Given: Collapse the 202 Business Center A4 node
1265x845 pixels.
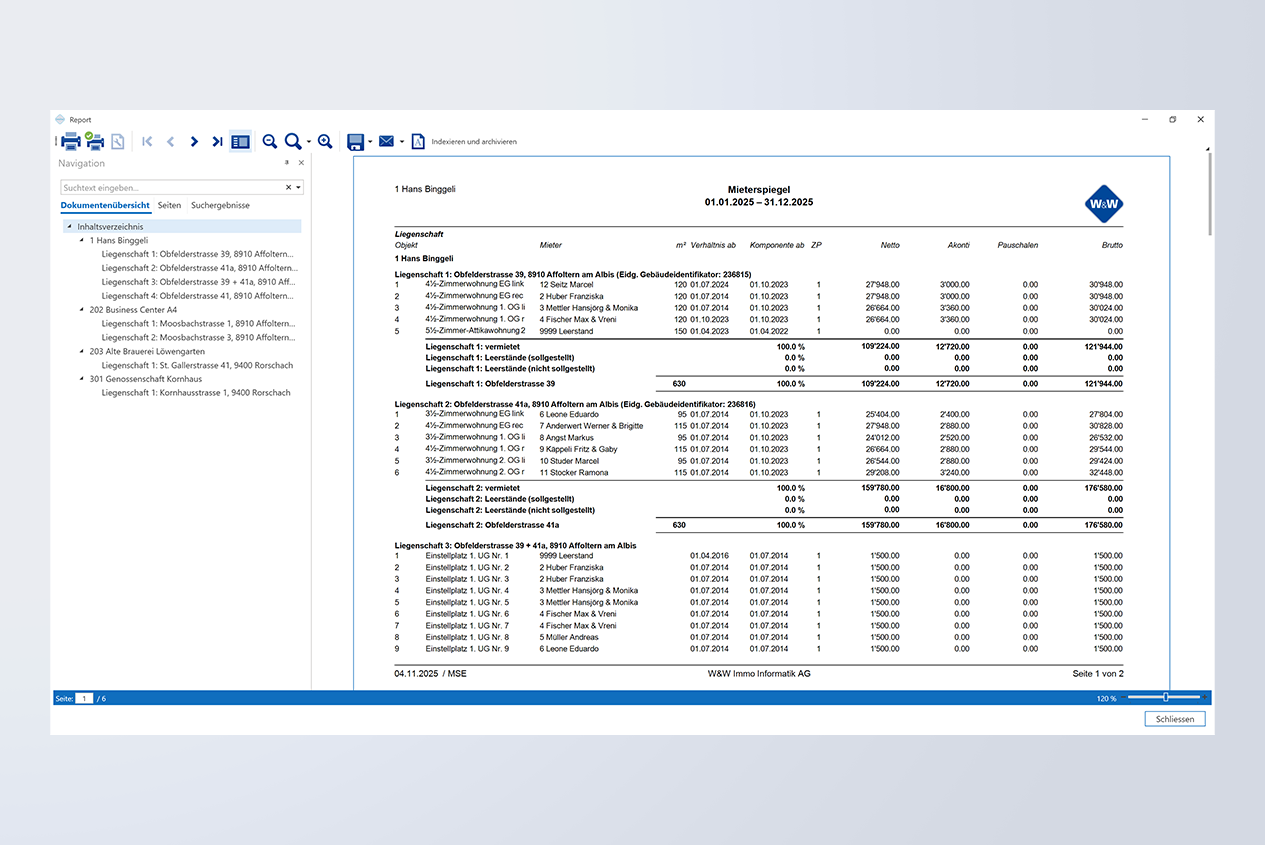Looking at the screenshot, I should pyautogui.click(x=81, y=310).
